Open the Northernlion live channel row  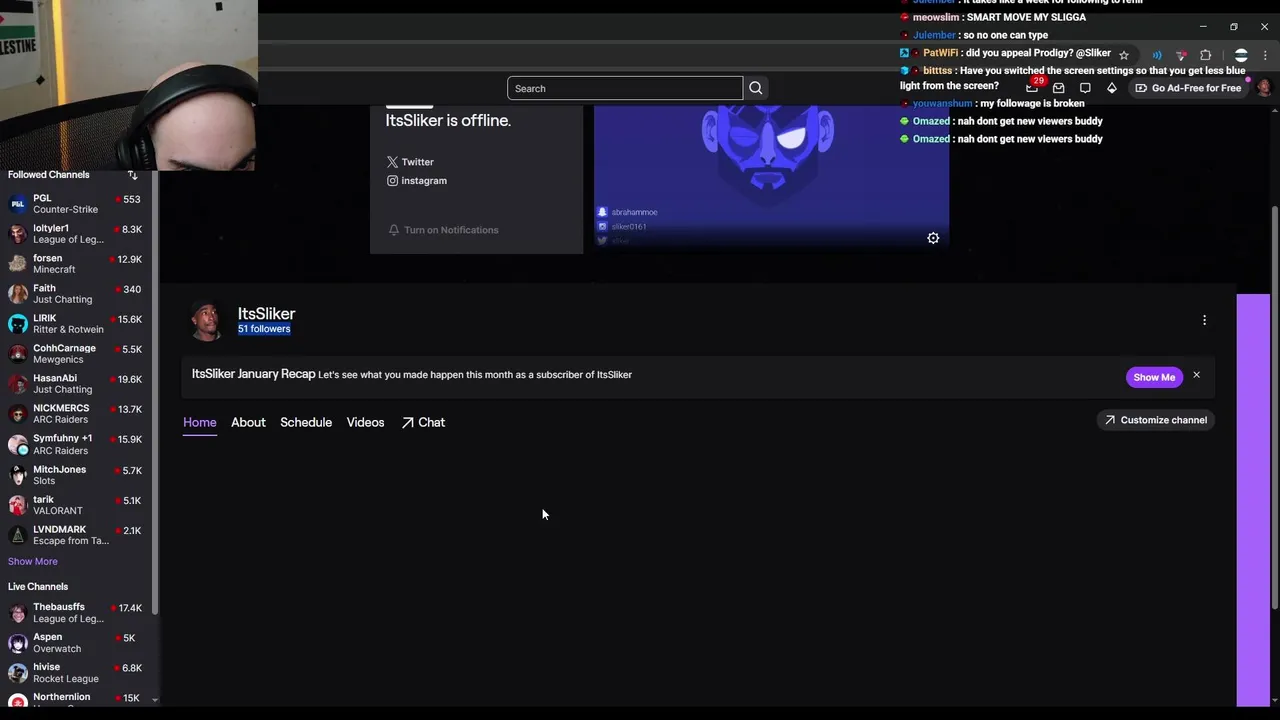click(x=77, y=700)
